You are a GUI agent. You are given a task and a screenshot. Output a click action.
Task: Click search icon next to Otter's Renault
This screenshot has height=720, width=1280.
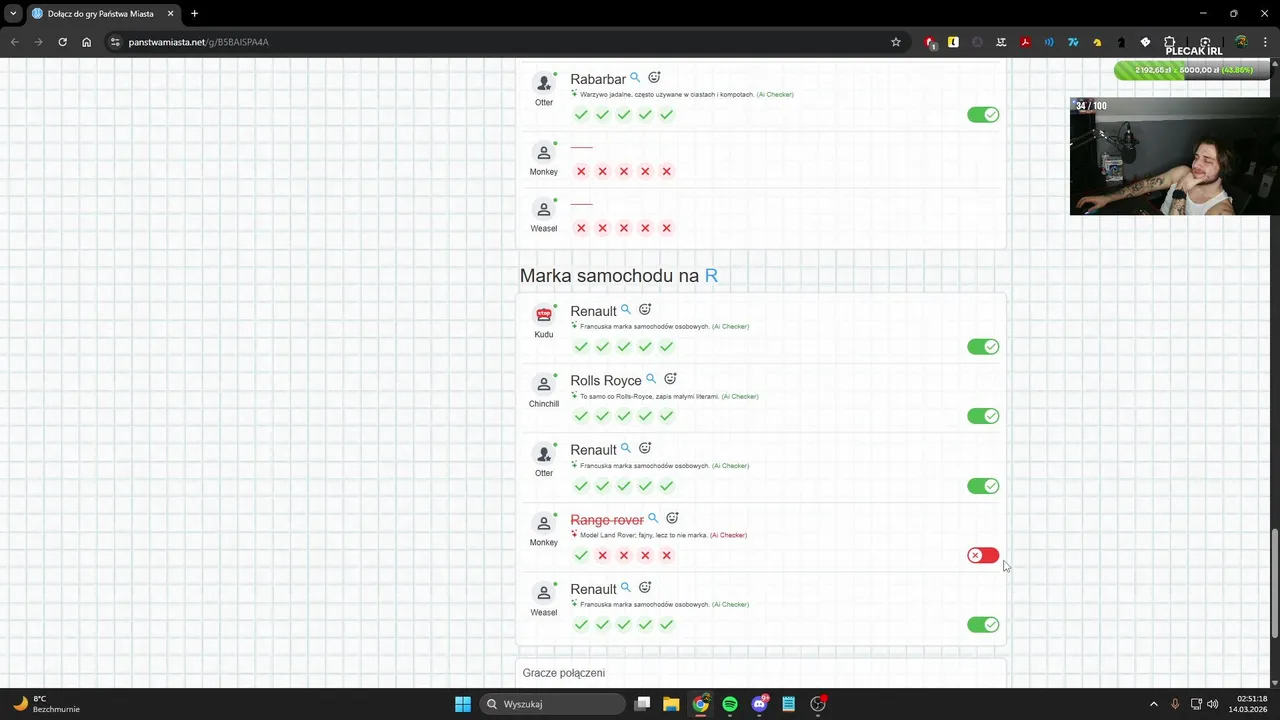point(626,448)
